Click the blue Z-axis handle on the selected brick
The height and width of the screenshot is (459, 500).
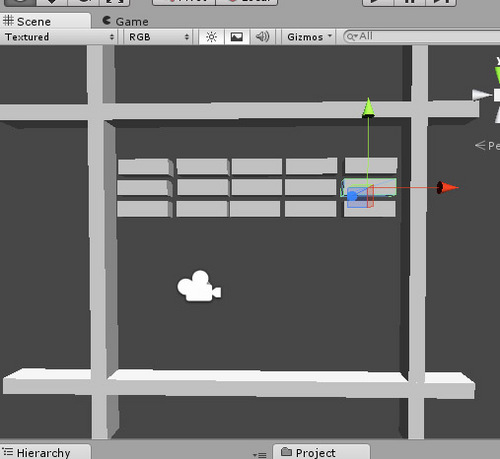pos(352,196)
